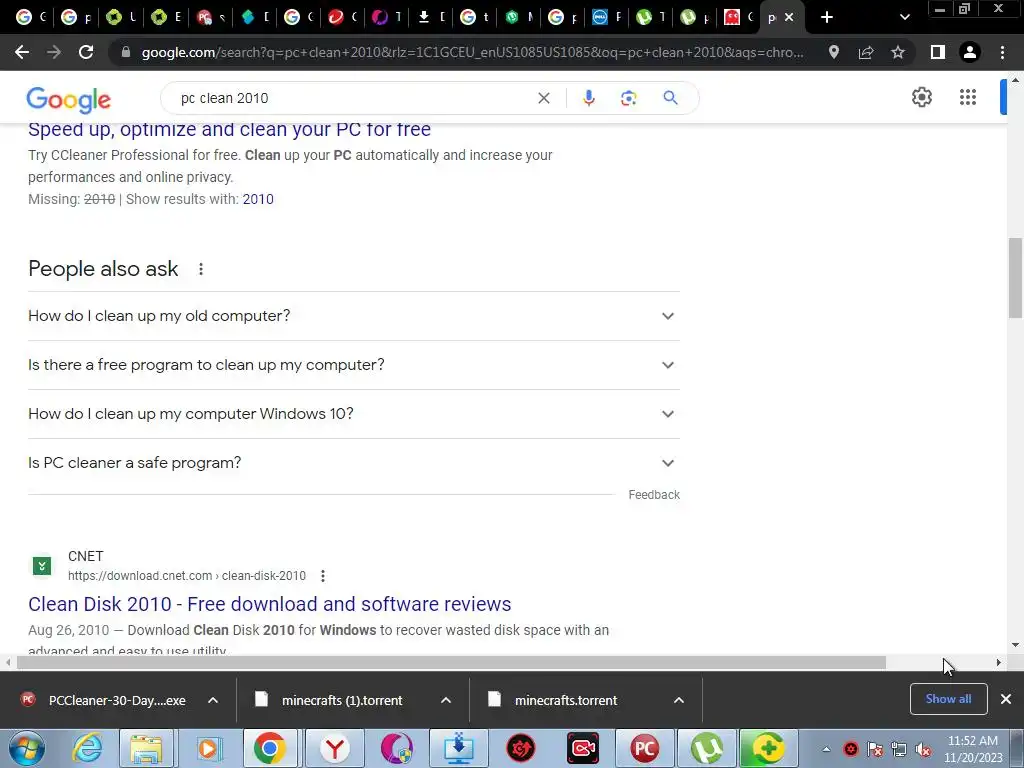Open the location permission icon in address bar
Screen dimensions: 1024x768
tap(833, 52)
